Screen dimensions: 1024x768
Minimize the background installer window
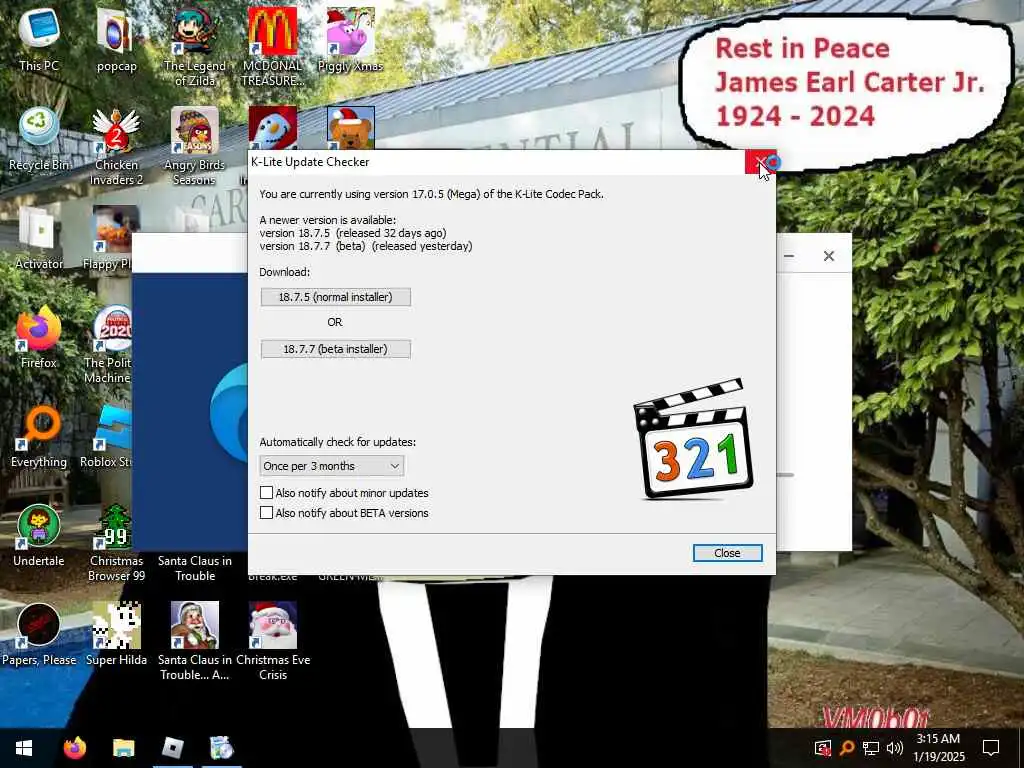click(x=789, y=256)
